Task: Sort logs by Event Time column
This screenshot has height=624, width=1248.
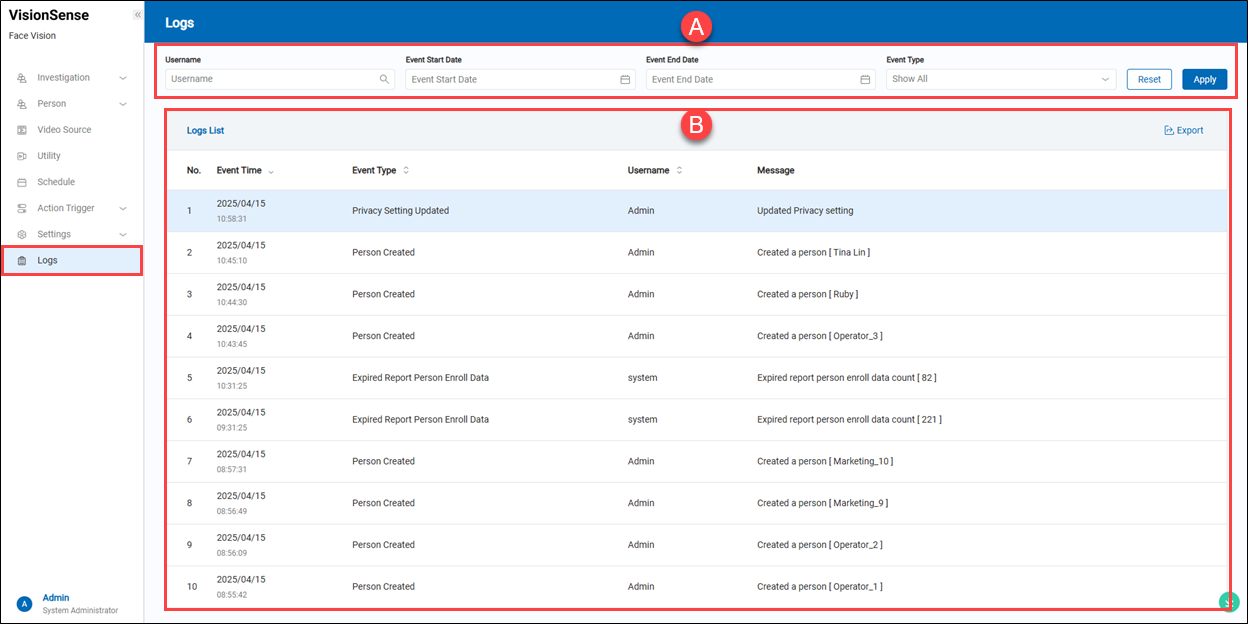Action: pyautogui.click(x=270, y=171)
